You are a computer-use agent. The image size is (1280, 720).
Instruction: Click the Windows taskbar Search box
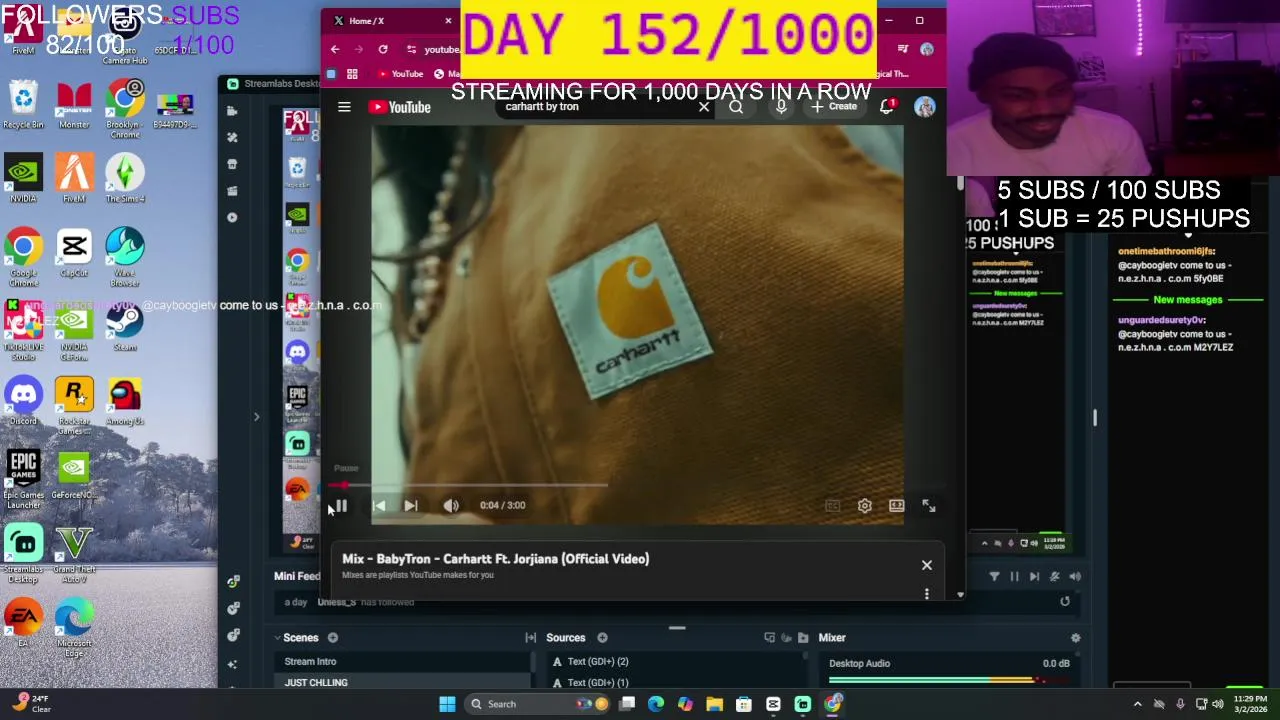pyautogui.click(x=538, y=704)
